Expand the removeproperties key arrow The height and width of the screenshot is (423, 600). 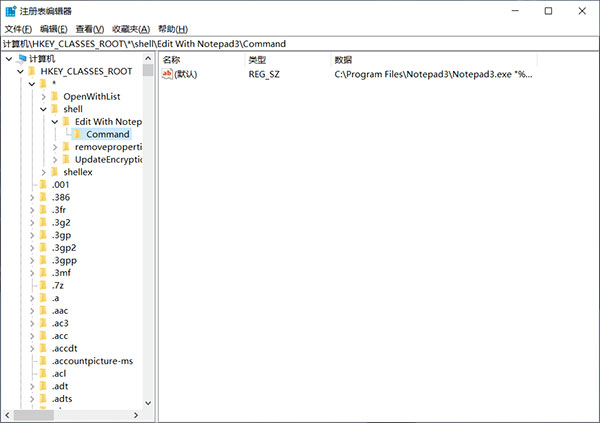coord(55,147)
